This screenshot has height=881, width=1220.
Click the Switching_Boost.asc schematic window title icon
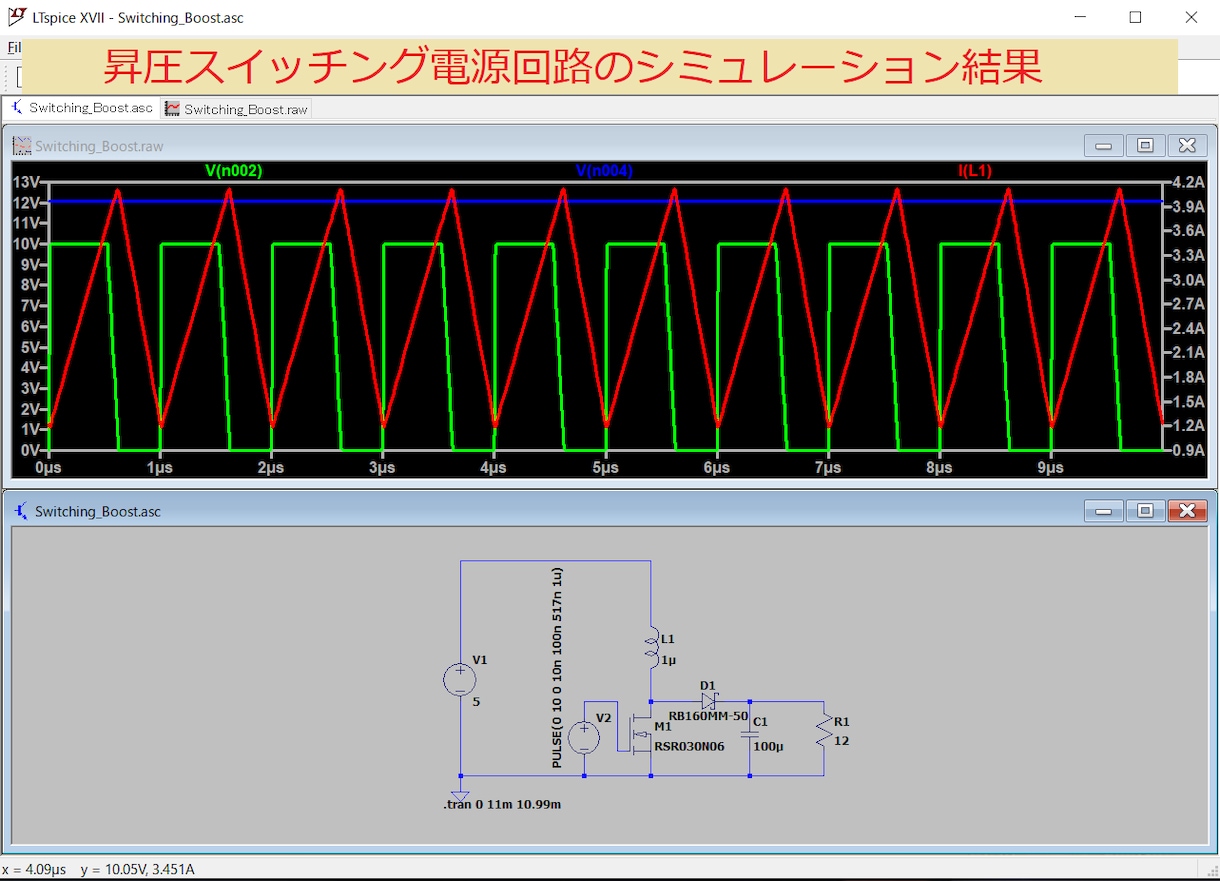21,511
